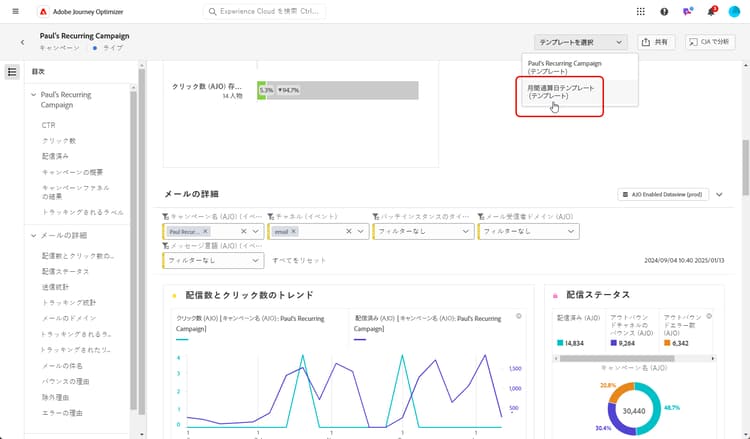The height and width of the screenshot is (439, 750).
Task: Click the CJA で分析 button
Action: tap(710, 42)
